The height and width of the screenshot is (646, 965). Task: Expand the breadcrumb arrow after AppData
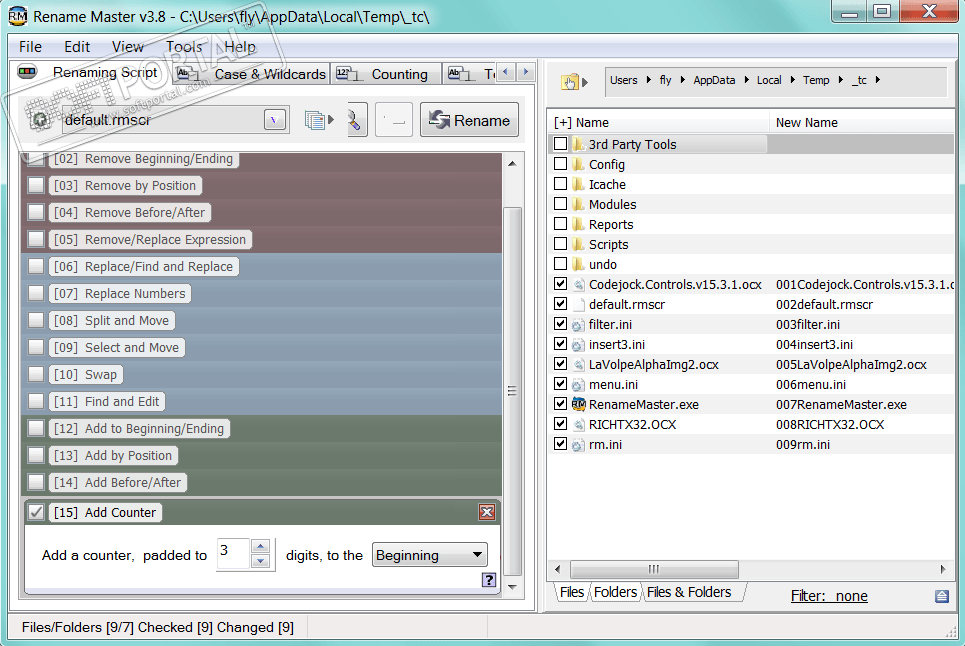746,80
